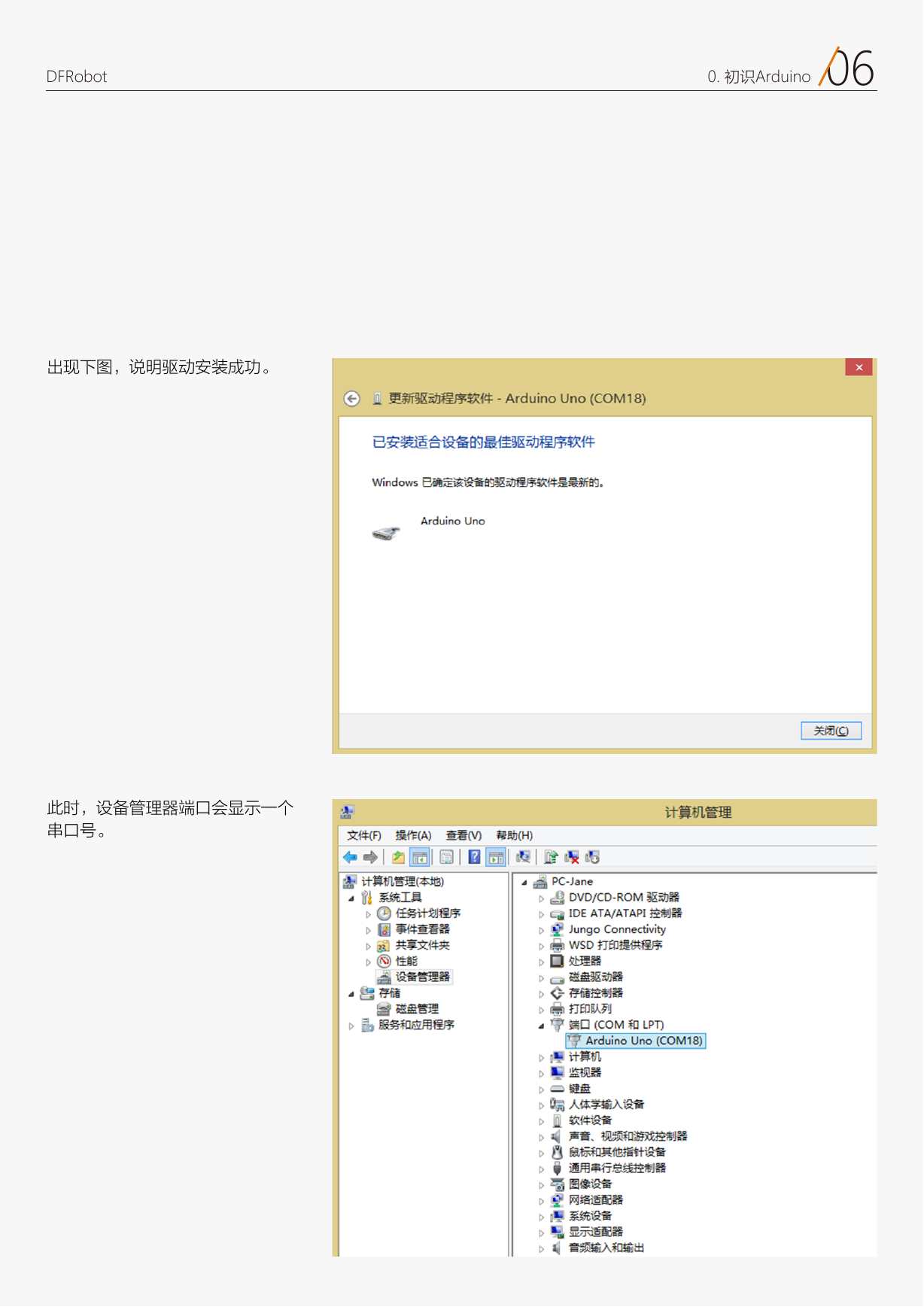Viewport: 924px width, 1307px height.
Task: Click the 关闭(C) button
Action: pos(831,731)
